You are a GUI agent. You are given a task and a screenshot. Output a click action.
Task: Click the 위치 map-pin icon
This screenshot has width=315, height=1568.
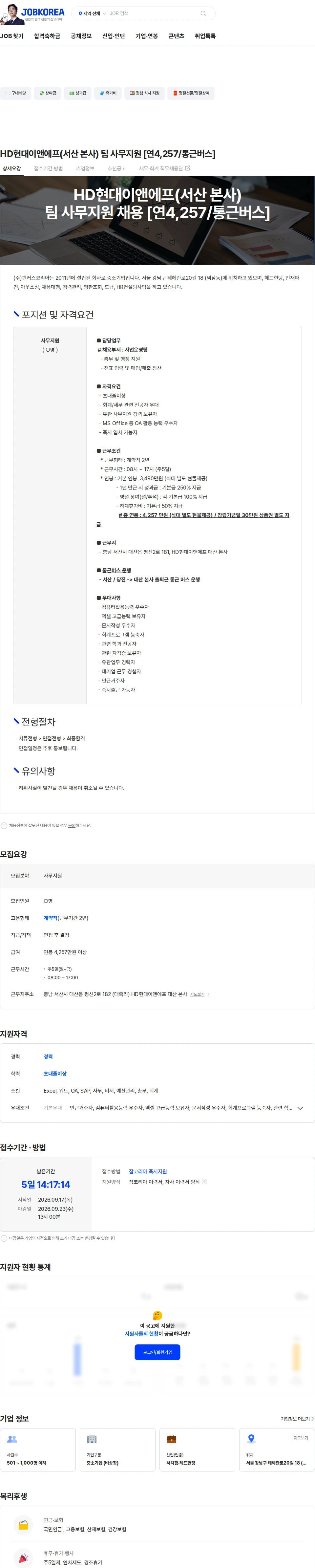(x=251, y=1439)
